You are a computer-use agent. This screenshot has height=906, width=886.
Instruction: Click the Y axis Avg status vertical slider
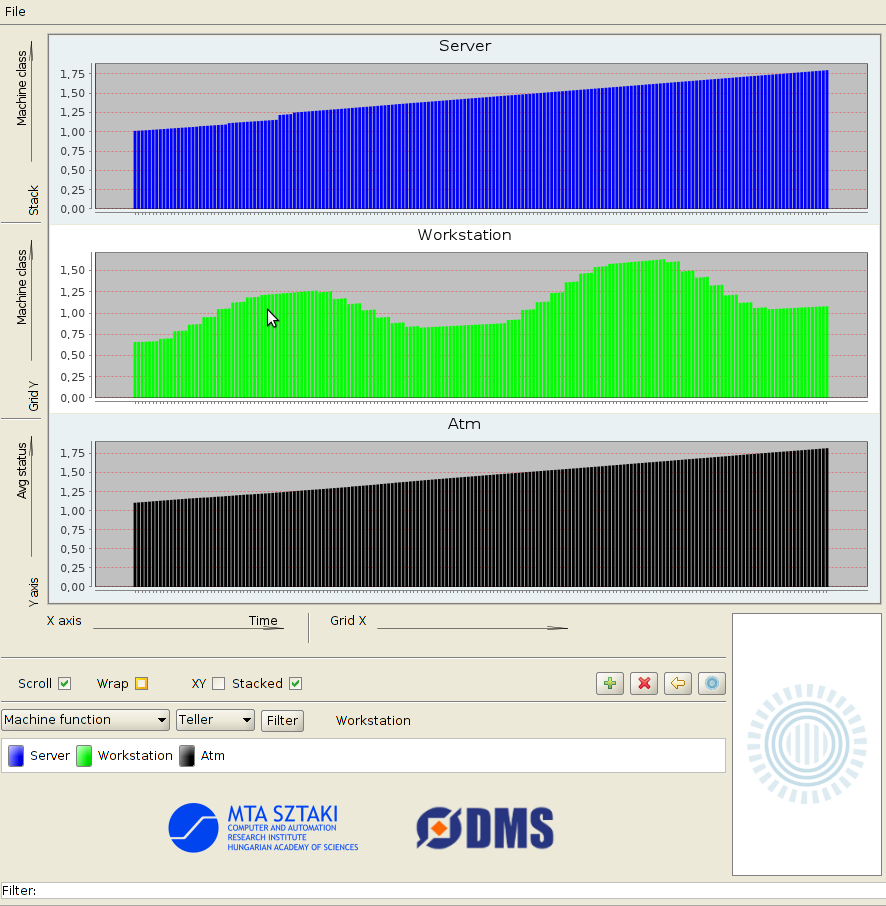[31, 497]
